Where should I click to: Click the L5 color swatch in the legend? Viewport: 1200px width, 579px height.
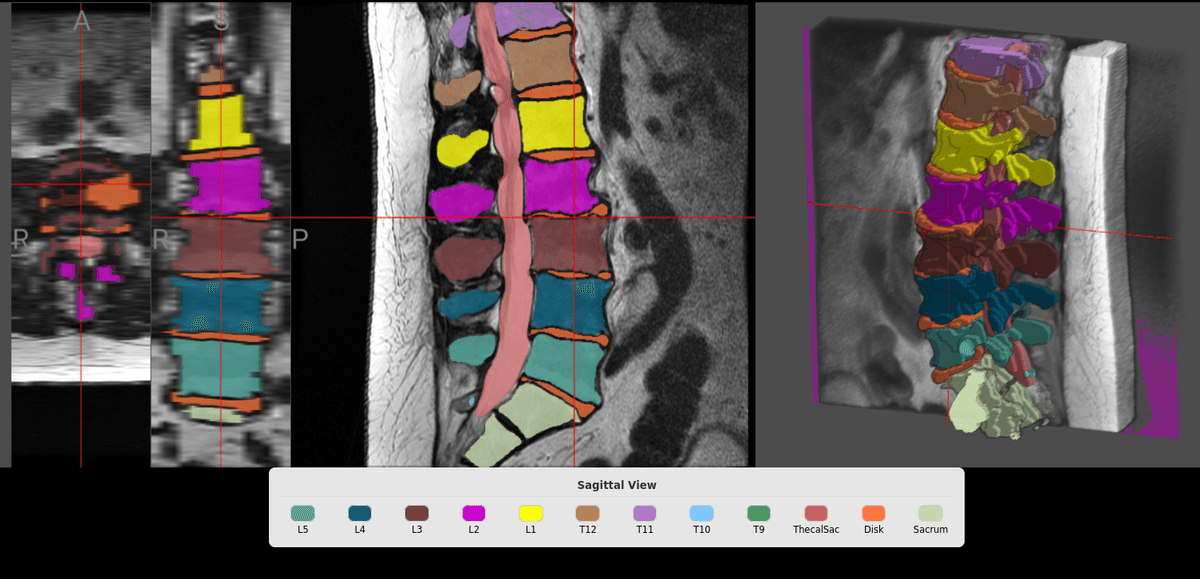(x=301, y=510)
